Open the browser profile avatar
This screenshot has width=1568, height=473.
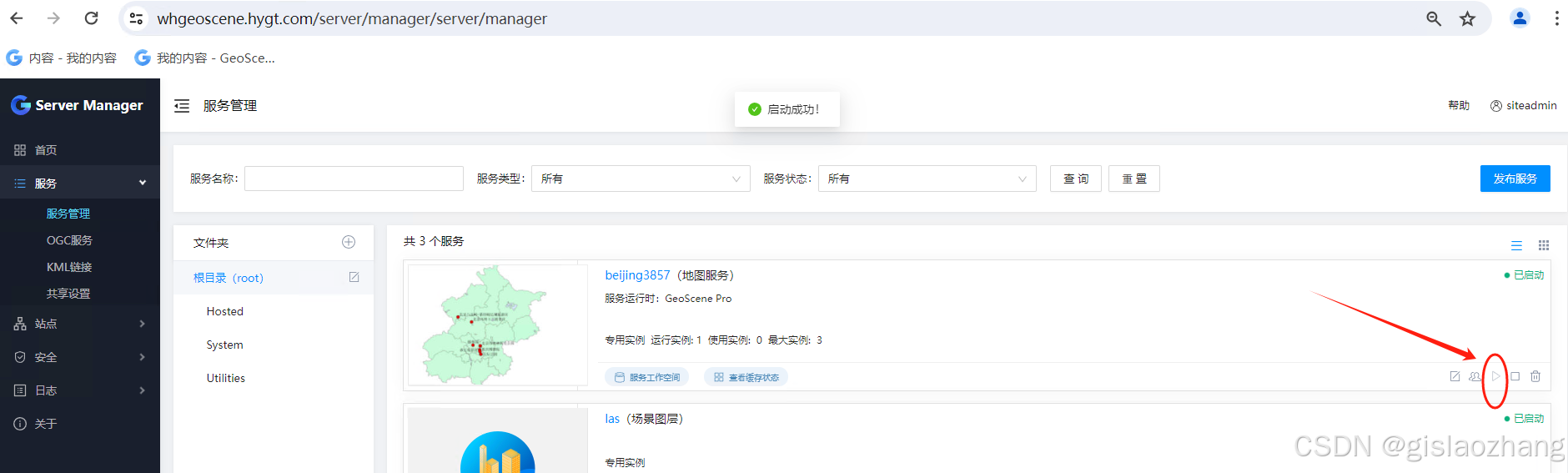click(1520, 18)
